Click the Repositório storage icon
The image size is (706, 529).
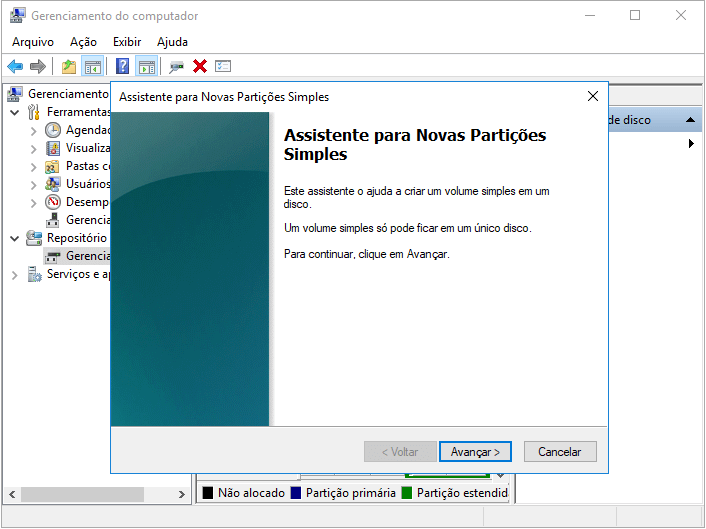pyautogui.click(x=34, y=238)
